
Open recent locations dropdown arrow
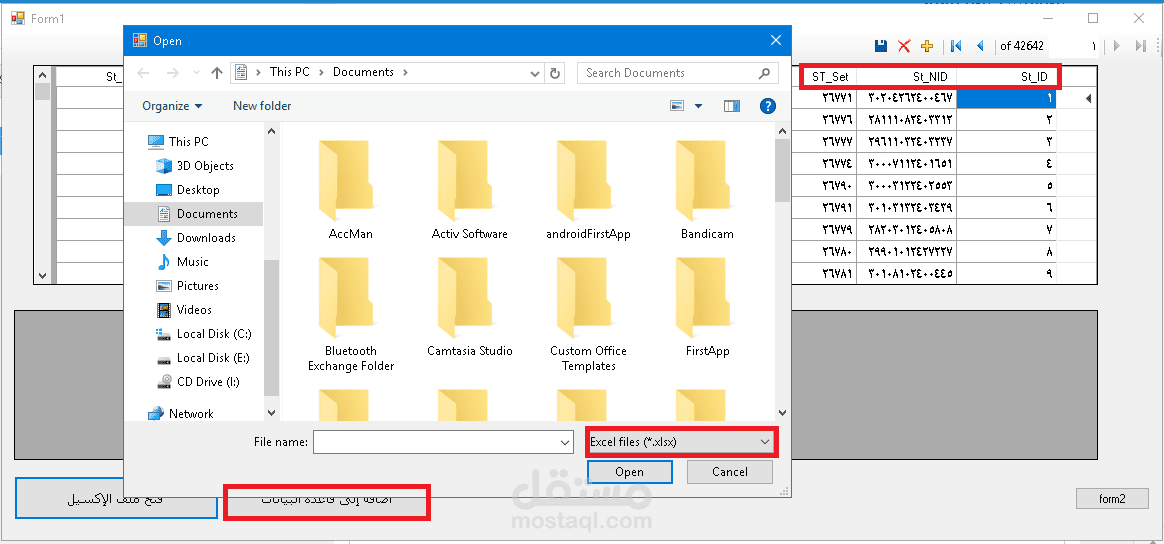(196, 73)
